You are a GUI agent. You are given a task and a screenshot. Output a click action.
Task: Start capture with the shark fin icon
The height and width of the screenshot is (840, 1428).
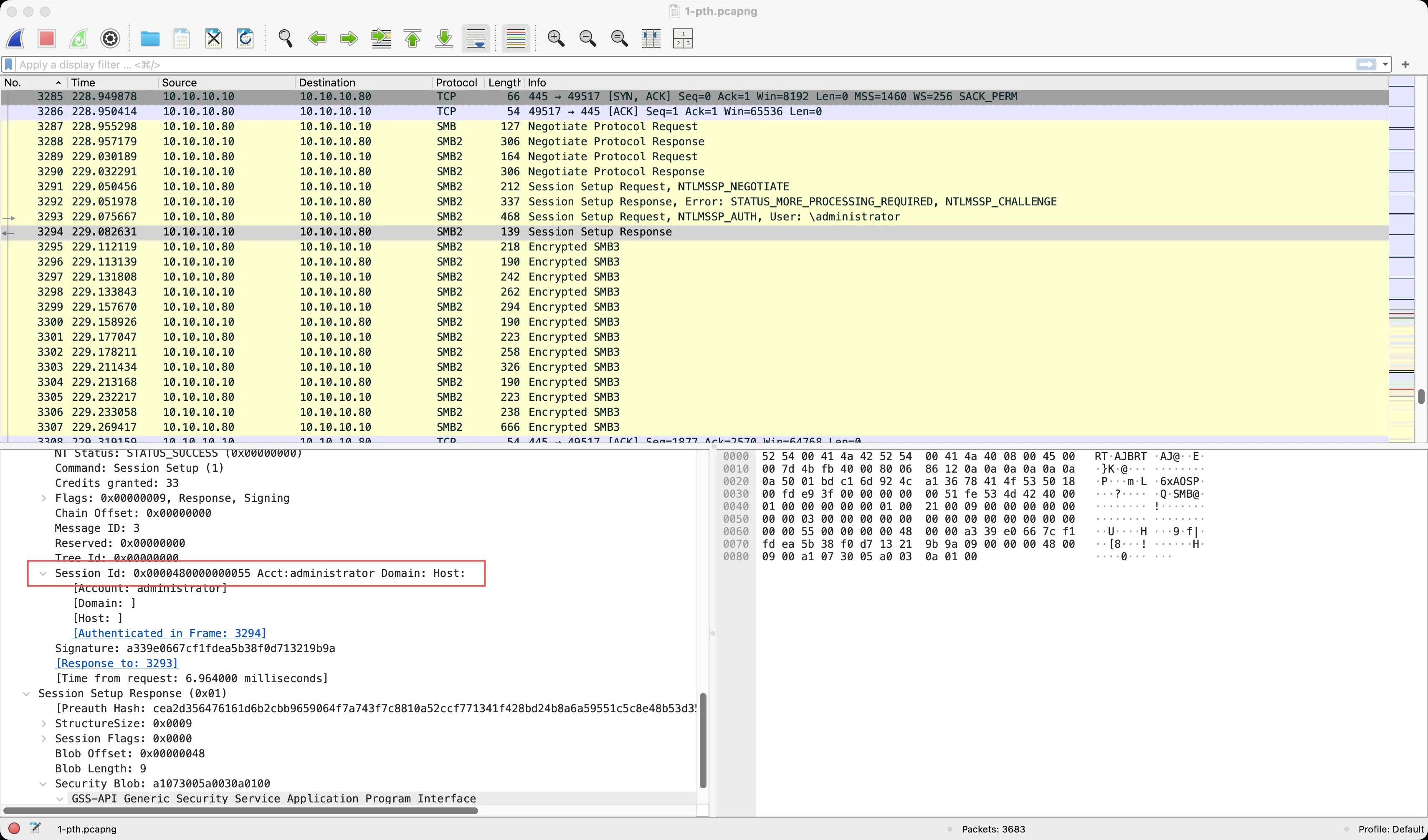coord(15,38)
